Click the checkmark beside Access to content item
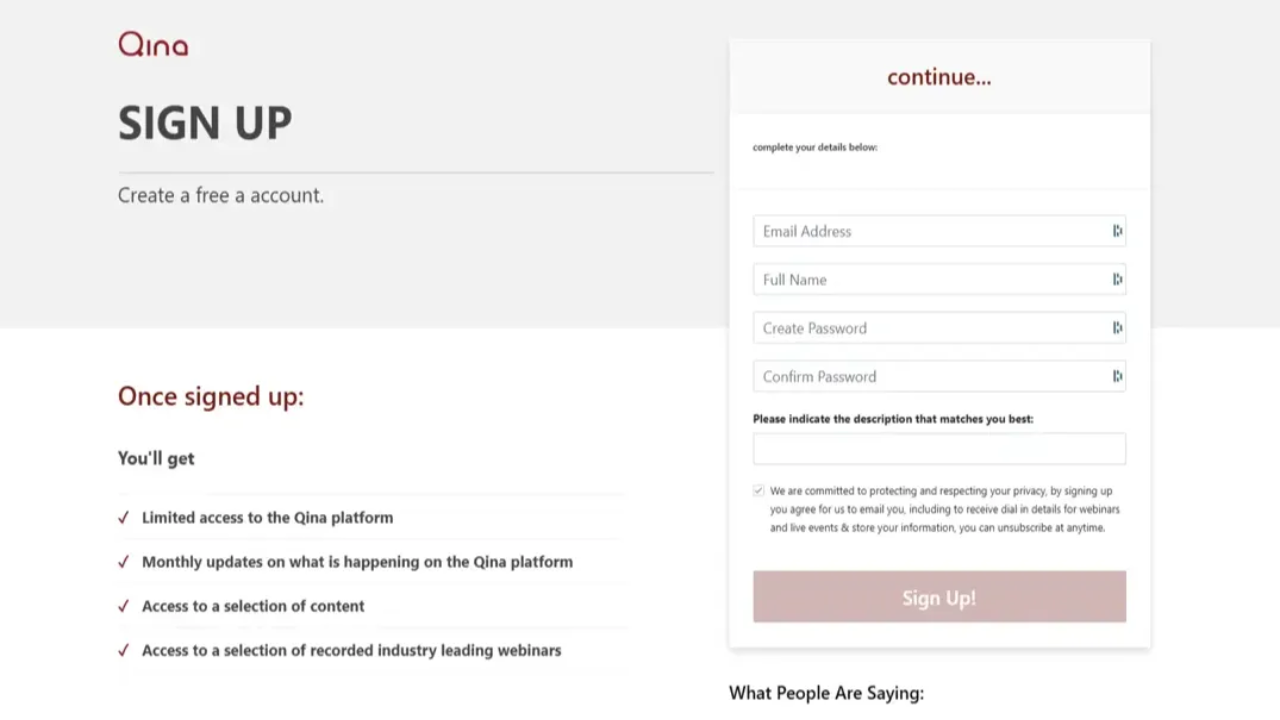Viewport: 1280px width, 720px height. 124,606
